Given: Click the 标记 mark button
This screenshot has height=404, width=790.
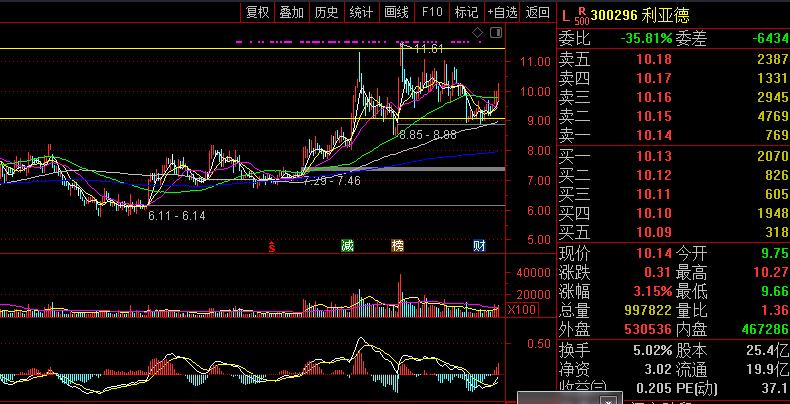Looking at the screenshot, I should [x=466, y=12].
